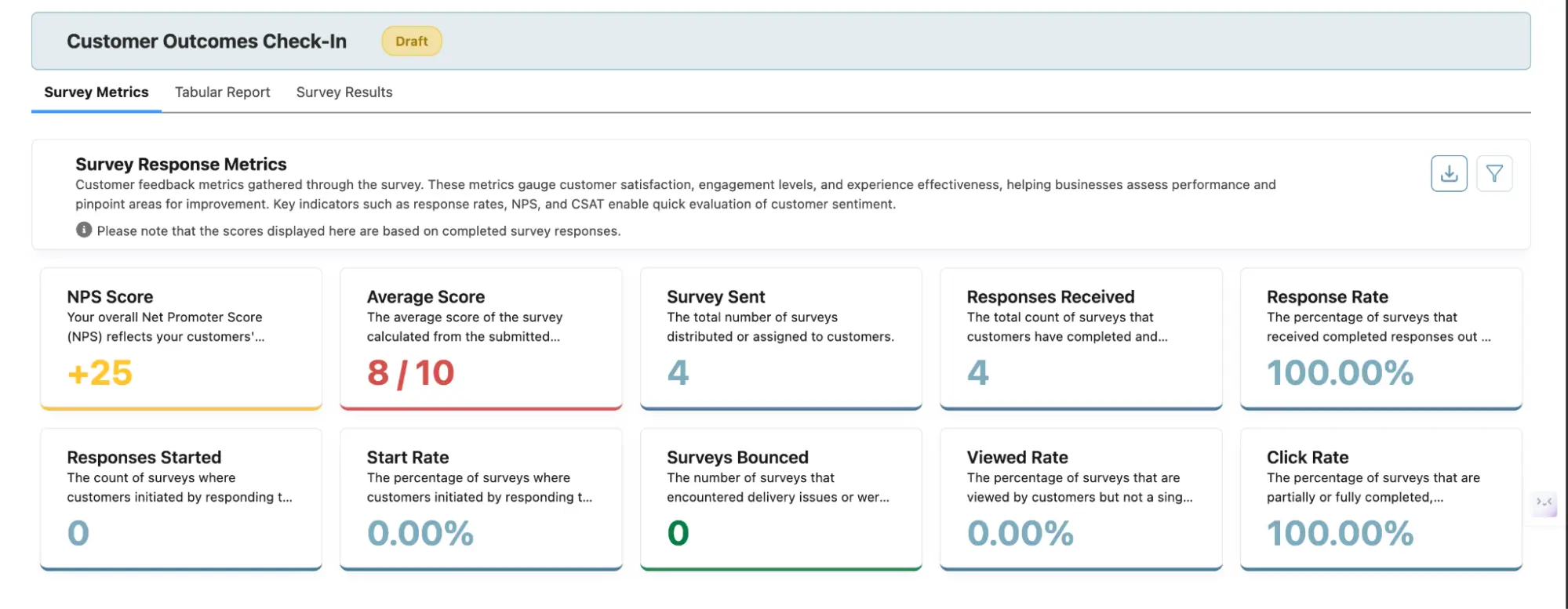Select the Responses Received card

point(1080,338)
